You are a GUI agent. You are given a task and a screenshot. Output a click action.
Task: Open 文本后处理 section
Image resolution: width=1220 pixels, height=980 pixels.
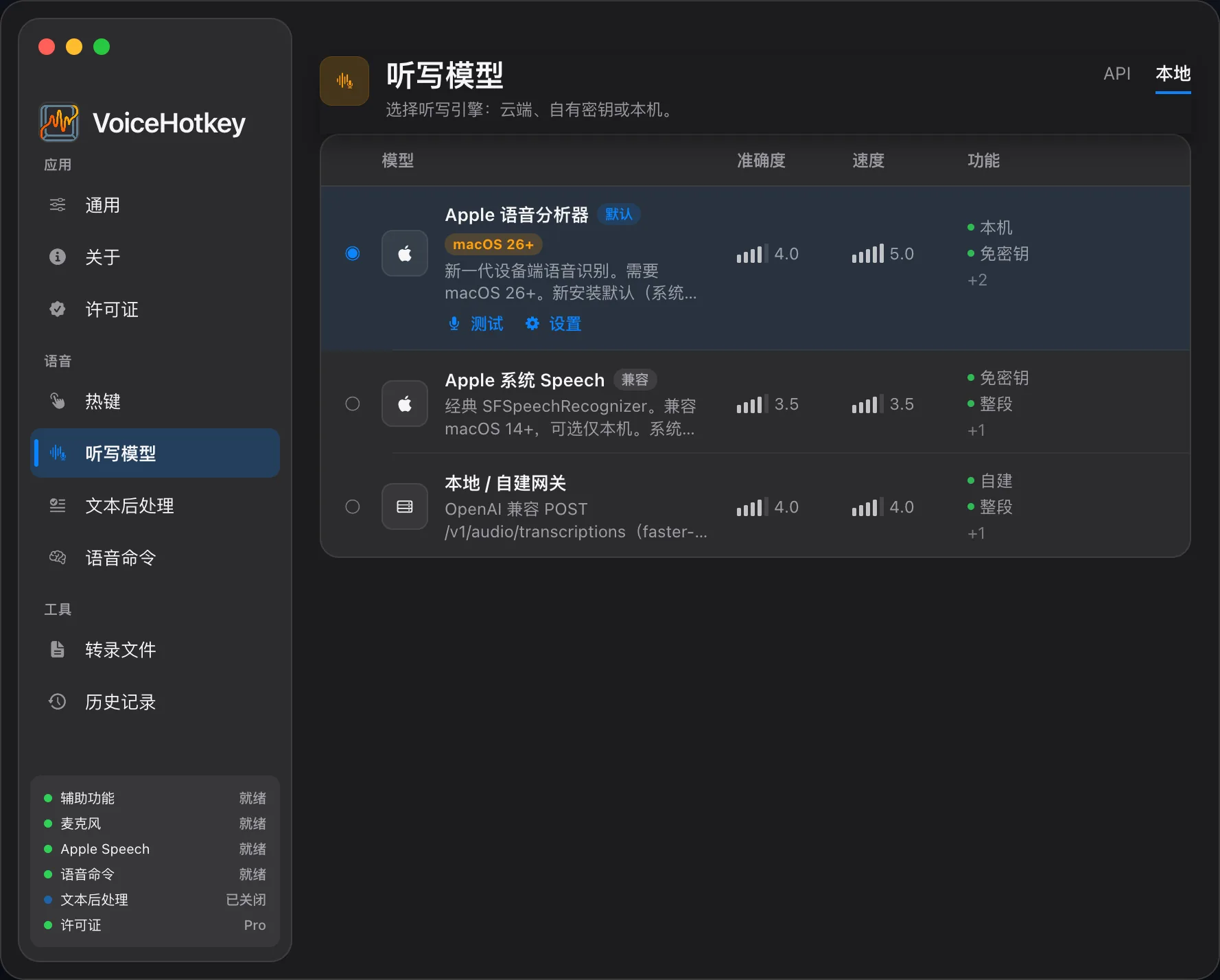(155, 505)
